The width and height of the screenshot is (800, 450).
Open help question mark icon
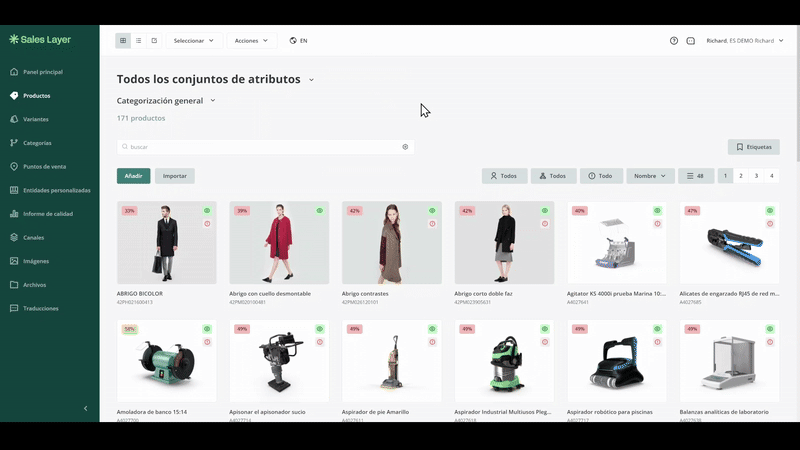click(674, 41)
